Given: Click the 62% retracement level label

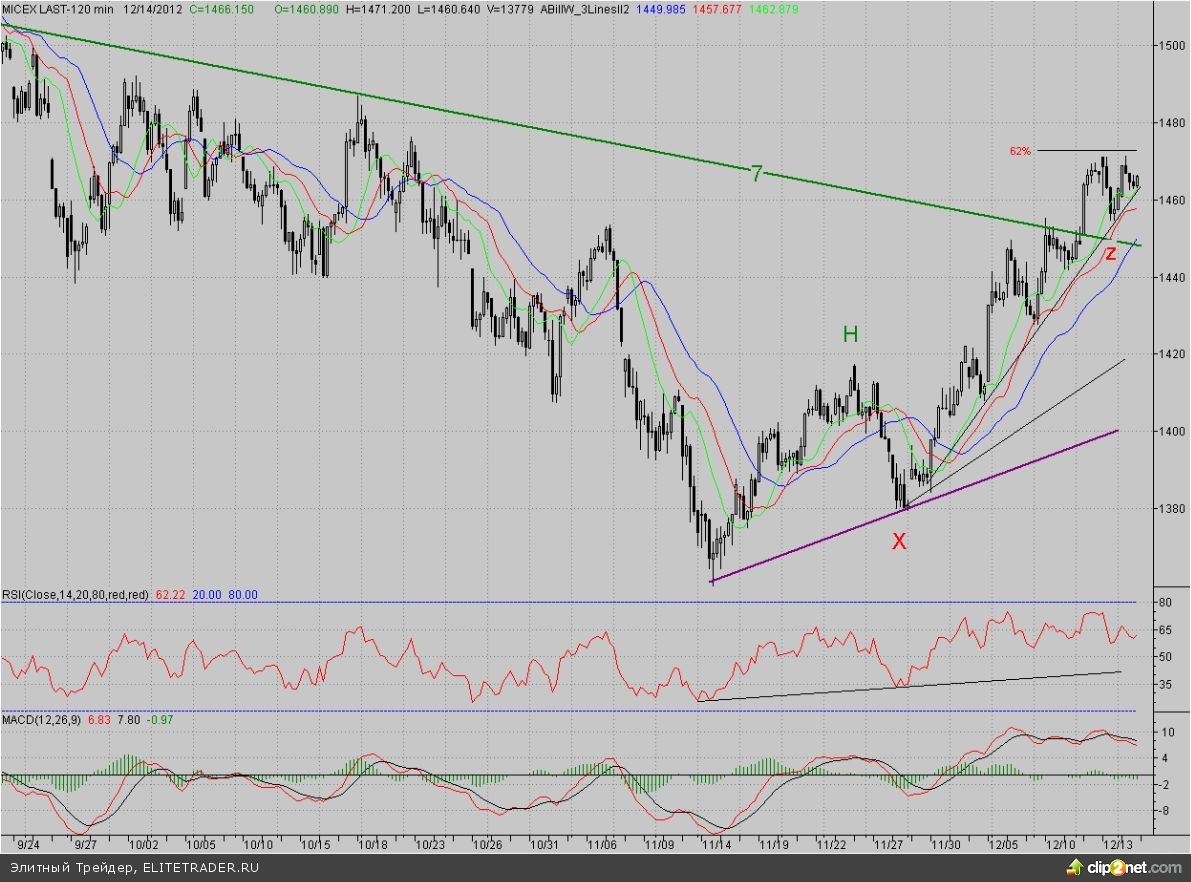Looking at the screenshot, I should point(1020,151).
